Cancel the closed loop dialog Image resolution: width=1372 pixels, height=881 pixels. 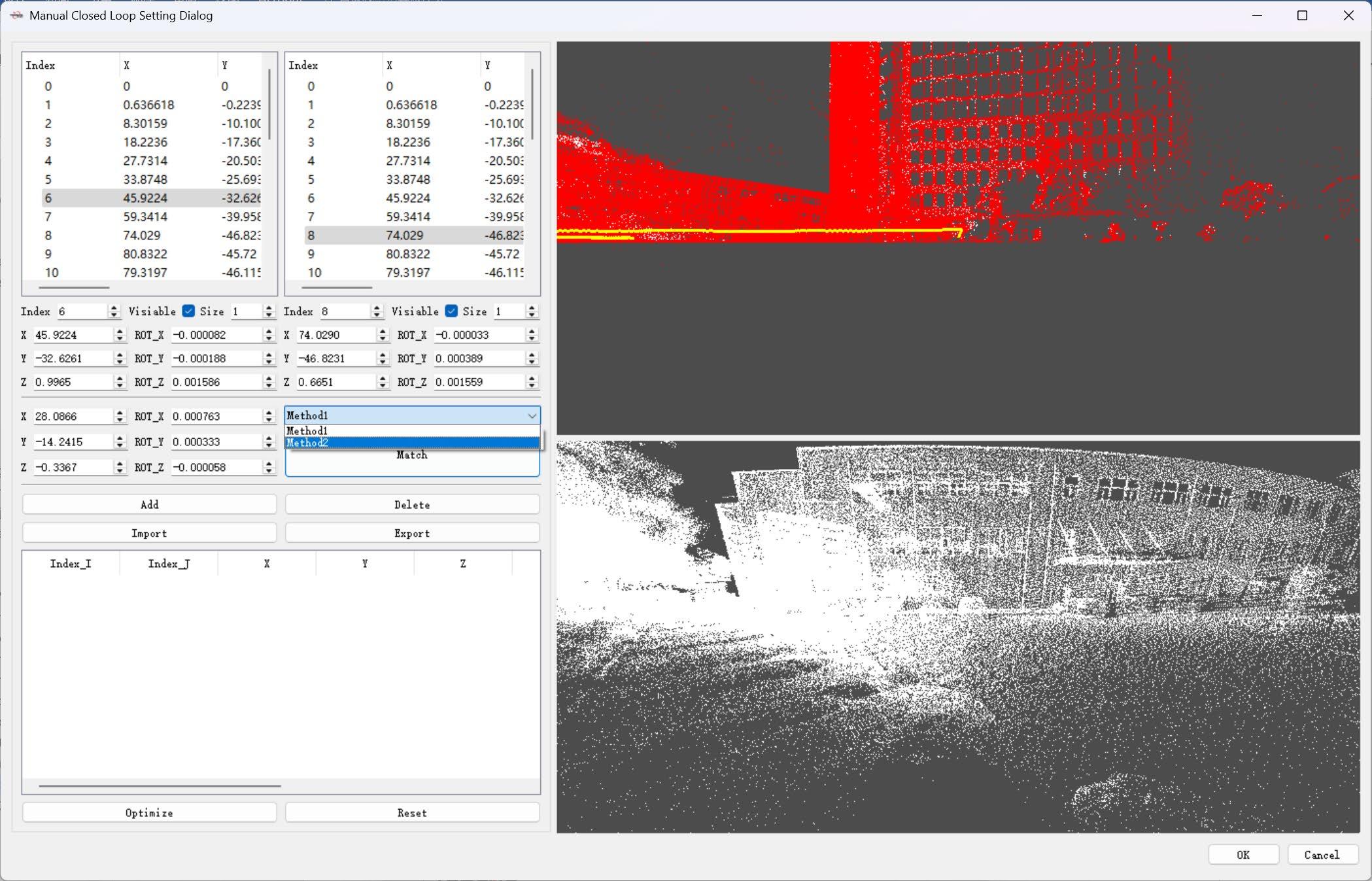coord(1322,854)
